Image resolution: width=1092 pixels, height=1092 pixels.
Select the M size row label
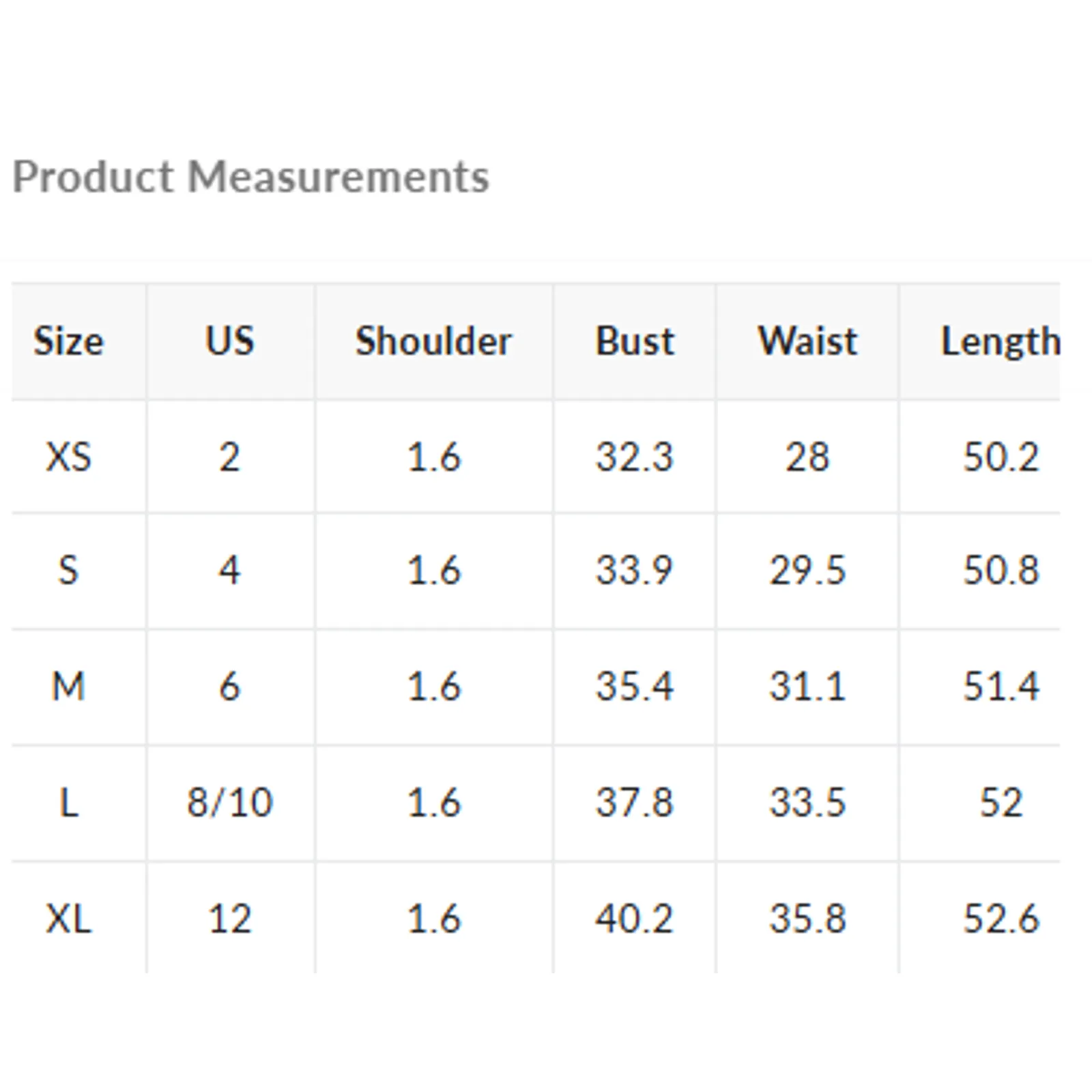[x=69, y=686]
